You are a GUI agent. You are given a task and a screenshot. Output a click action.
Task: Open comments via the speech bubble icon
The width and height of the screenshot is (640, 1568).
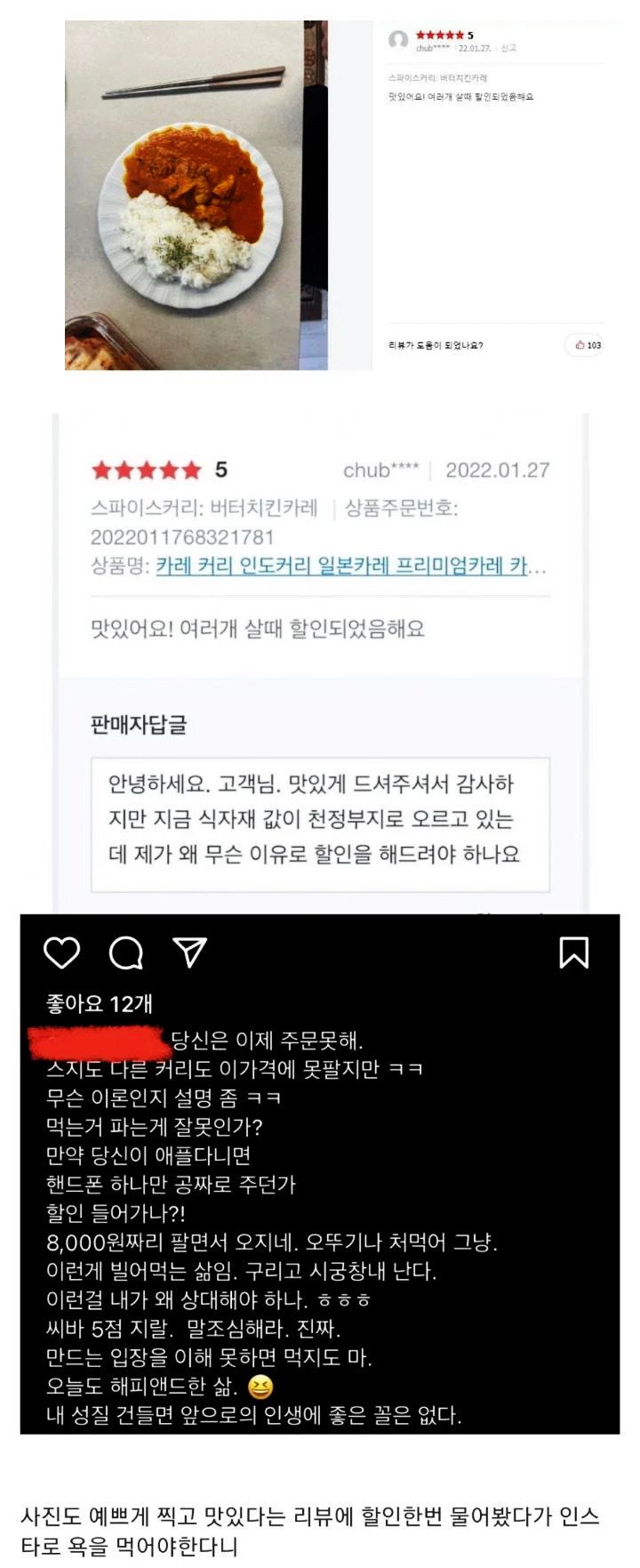(126, 953)
